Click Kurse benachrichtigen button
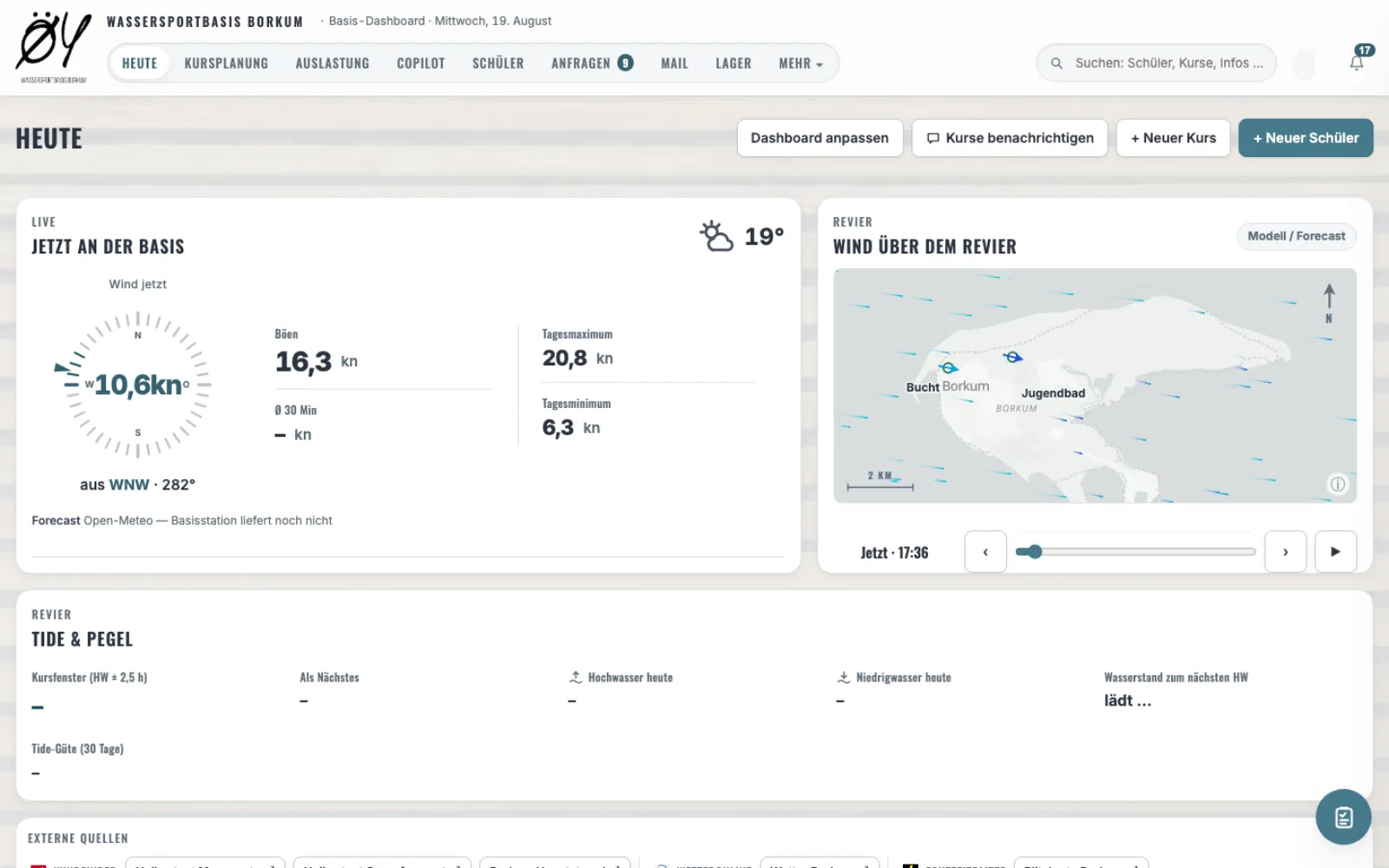The height and width of the screenshot is (868, 1389). 1010,138
